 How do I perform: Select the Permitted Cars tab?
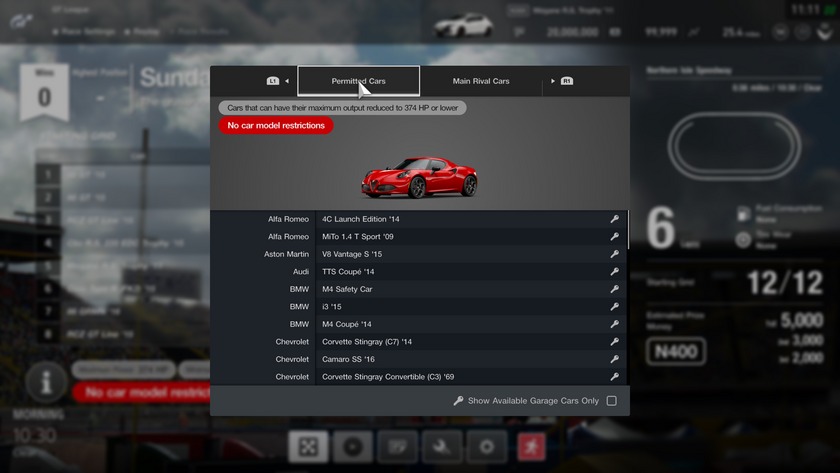tap(358, 81)
